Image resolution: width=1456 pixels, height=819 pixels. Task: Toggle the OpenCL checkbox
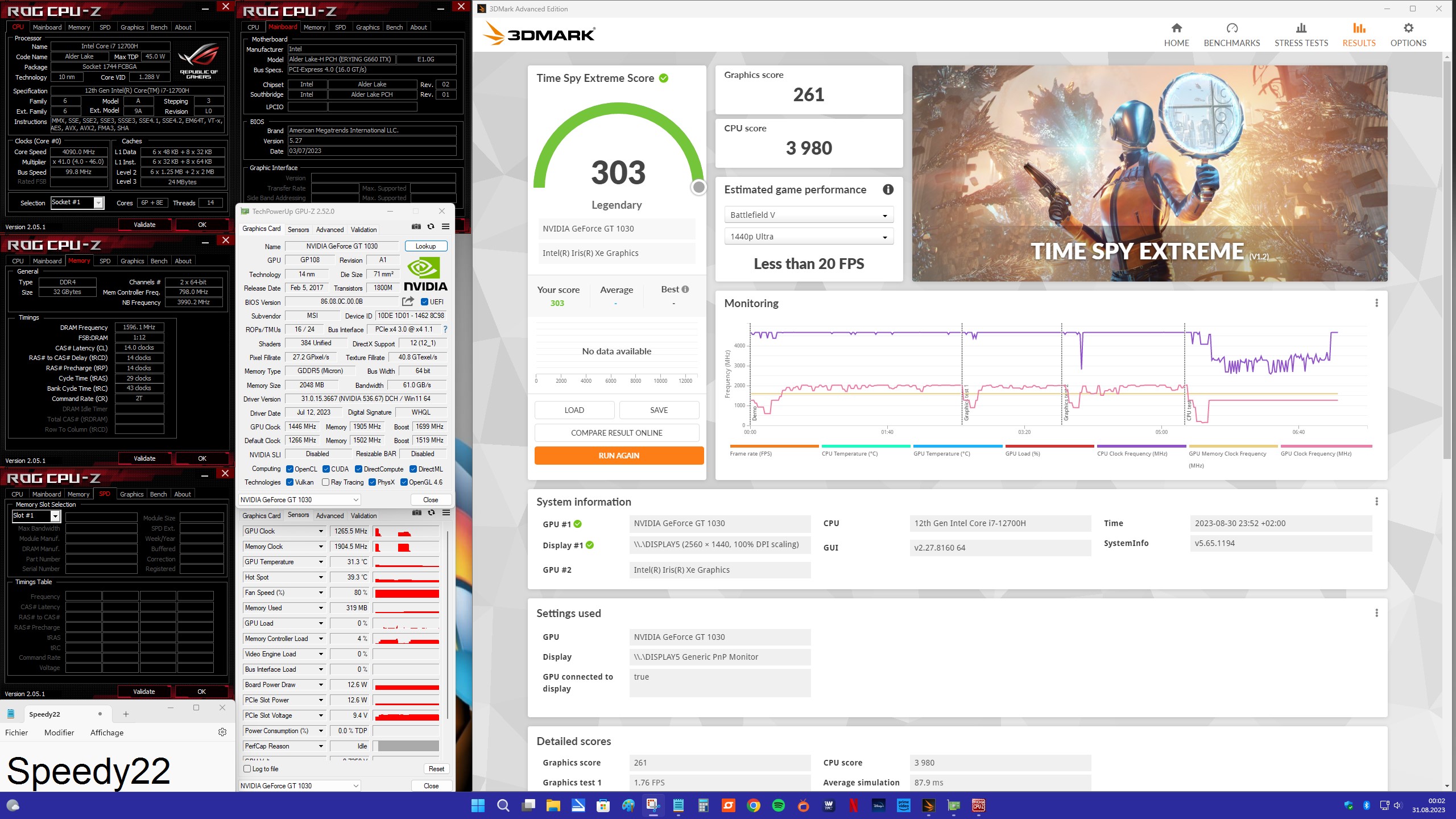click(x=289, y=469)
